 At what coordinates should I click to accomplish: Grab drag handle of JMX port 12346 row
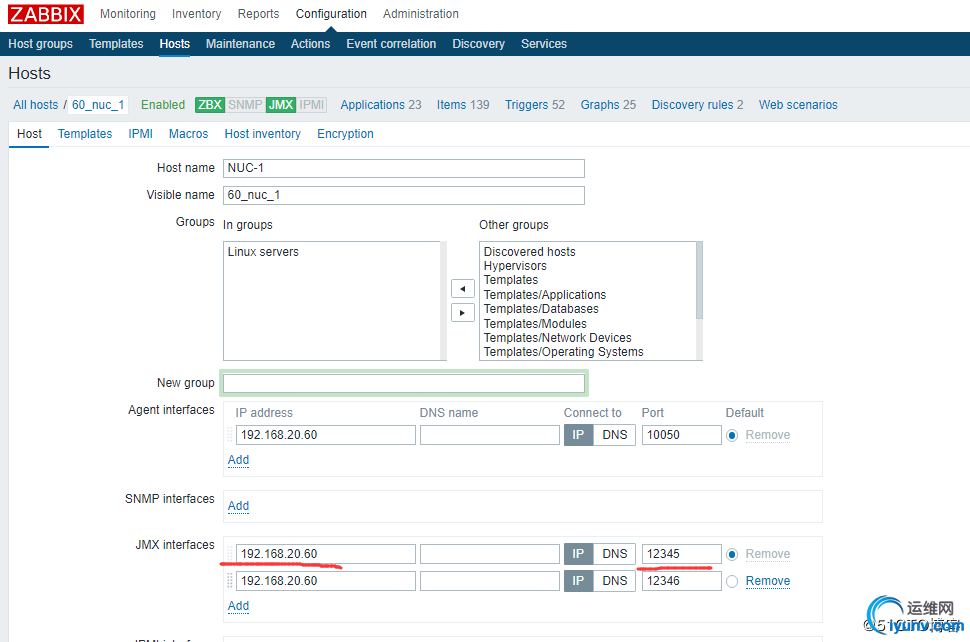pyautogui.click(x=230, y=581)
